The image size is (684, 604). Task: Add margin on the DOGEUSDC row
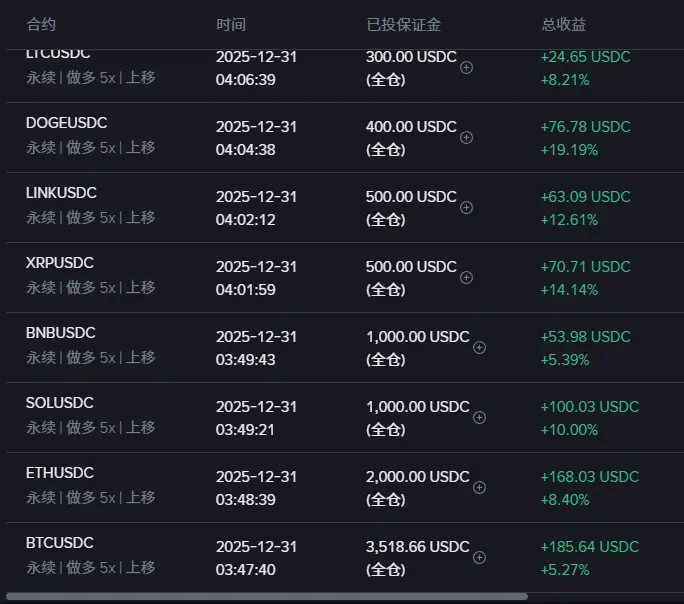(466, 137)
